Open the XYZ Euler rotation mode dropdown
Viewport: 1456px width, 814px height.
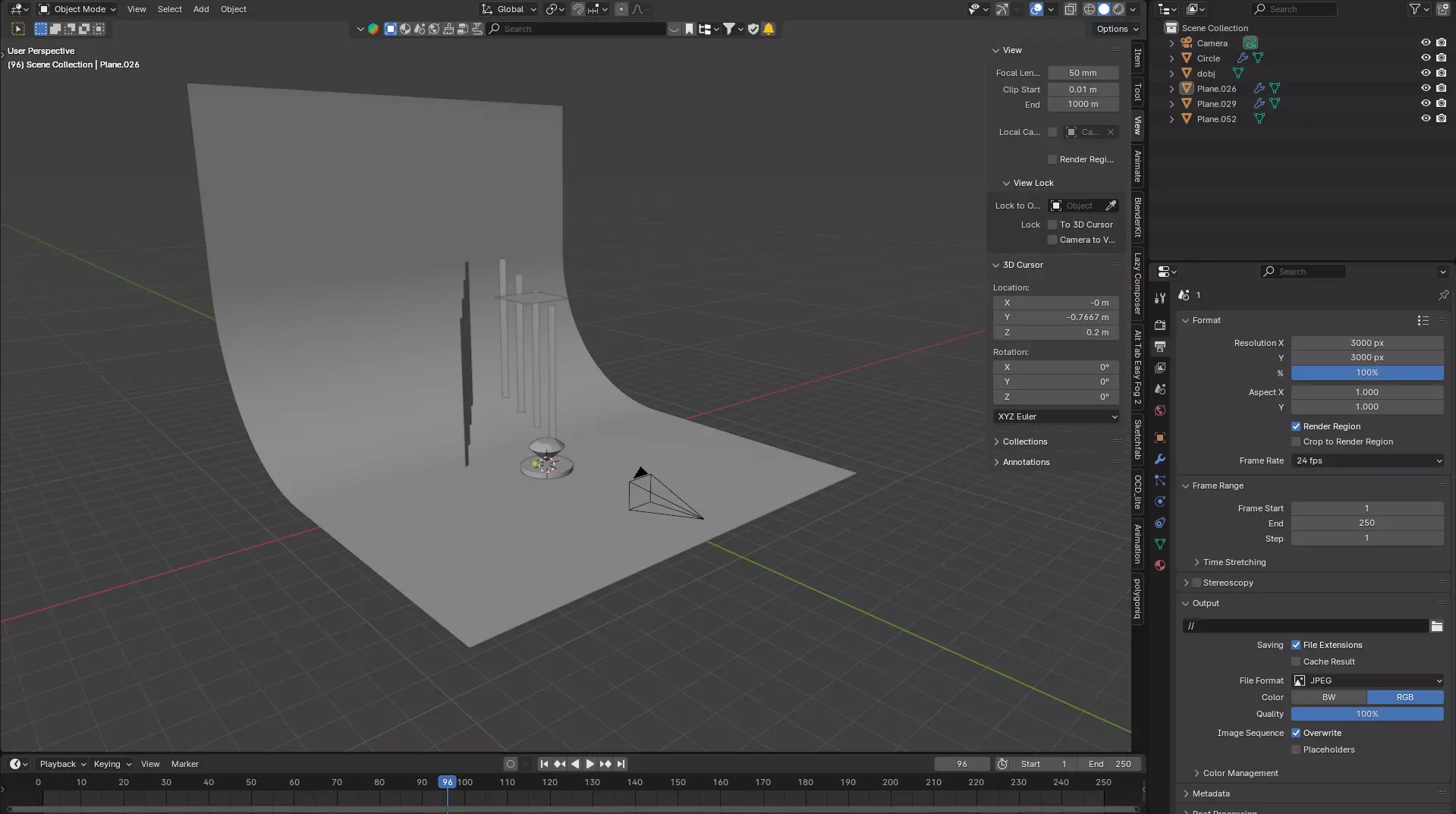click(x=1056, y=416)
